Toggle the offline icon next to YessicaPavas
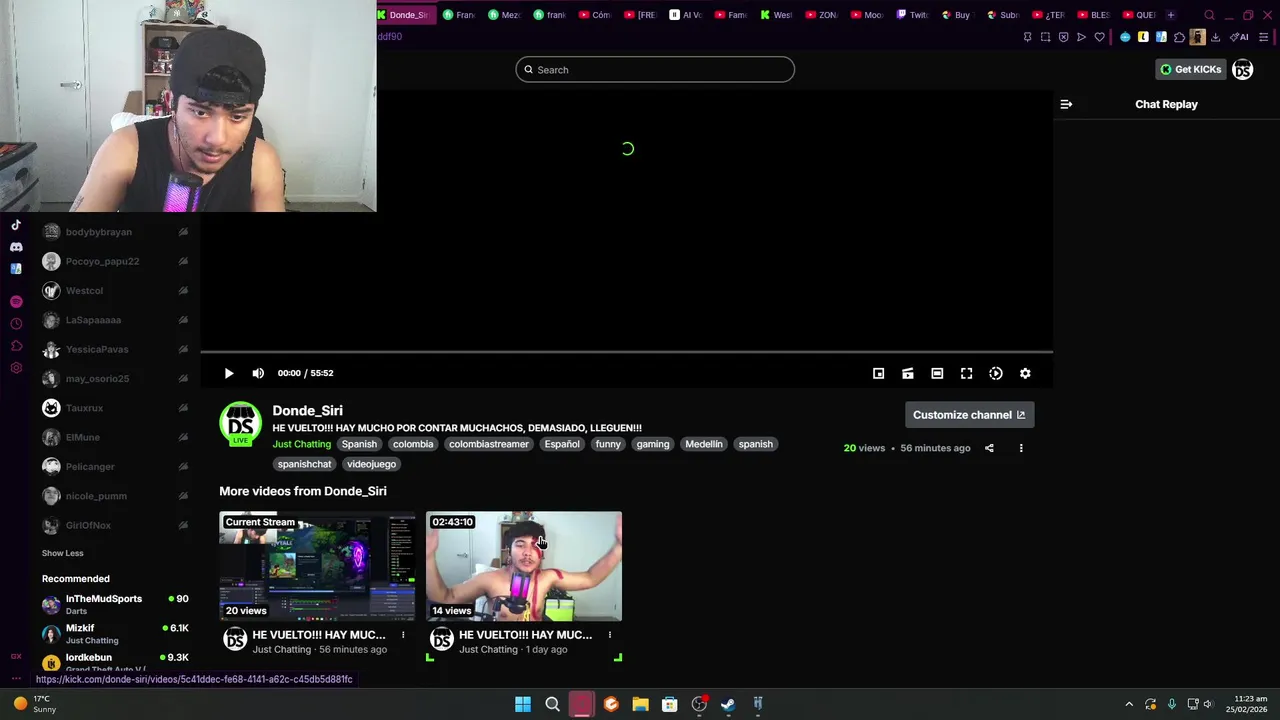 [x=183, y=349]
